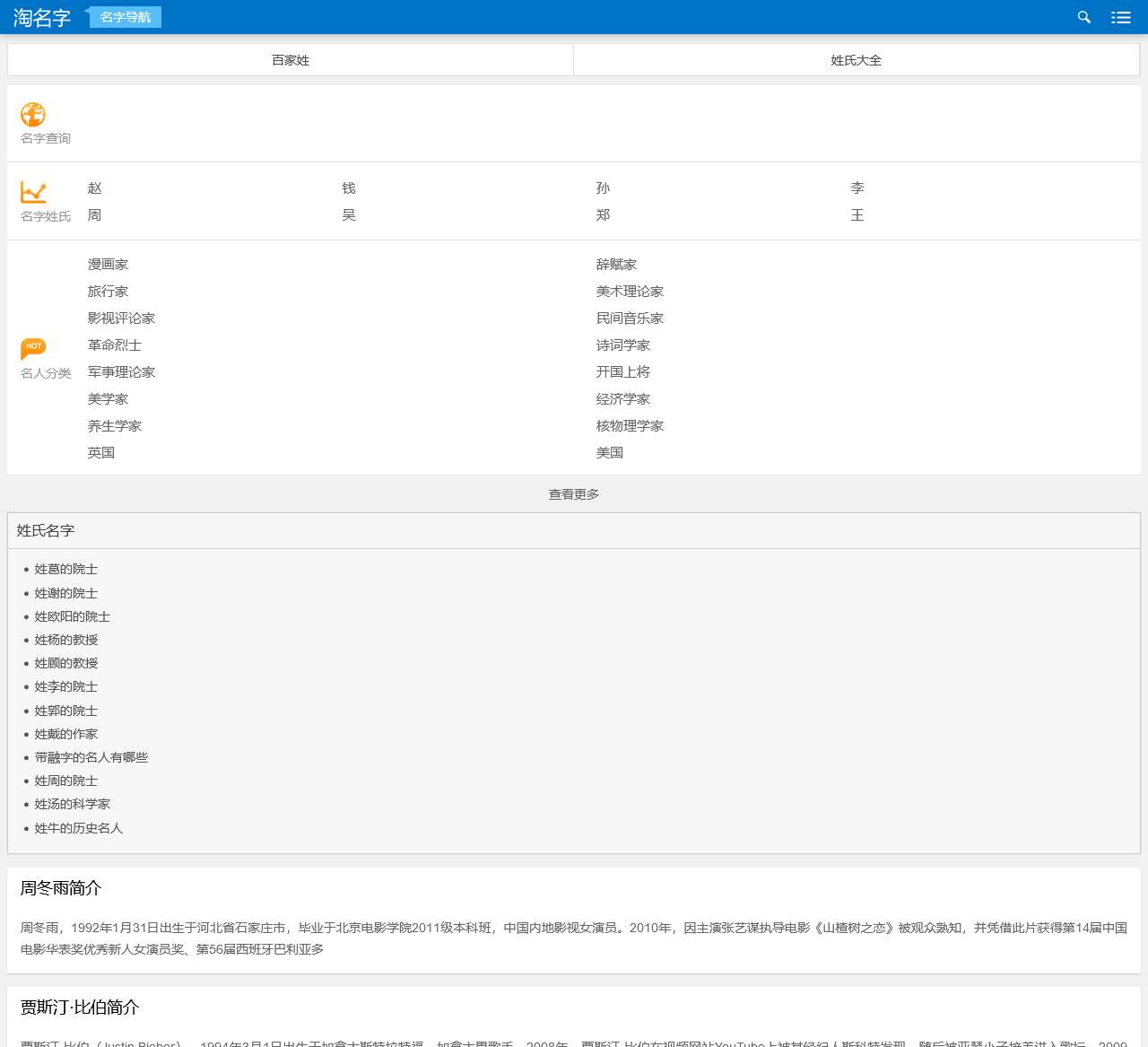Click the orange globe 名字查询 icon

33,115
